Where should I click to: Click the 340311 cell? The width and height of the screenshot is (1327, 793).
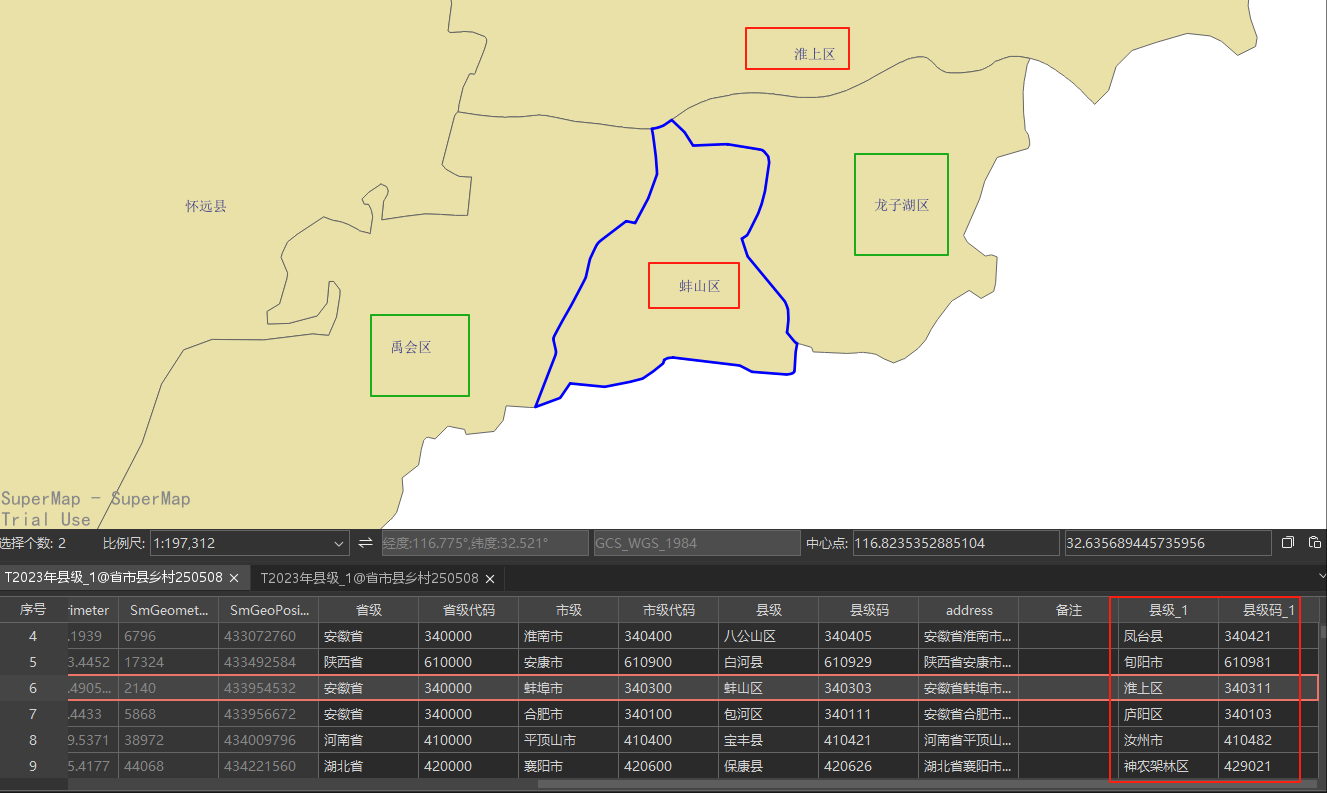pyautogui.click(x=1268, y=688)
